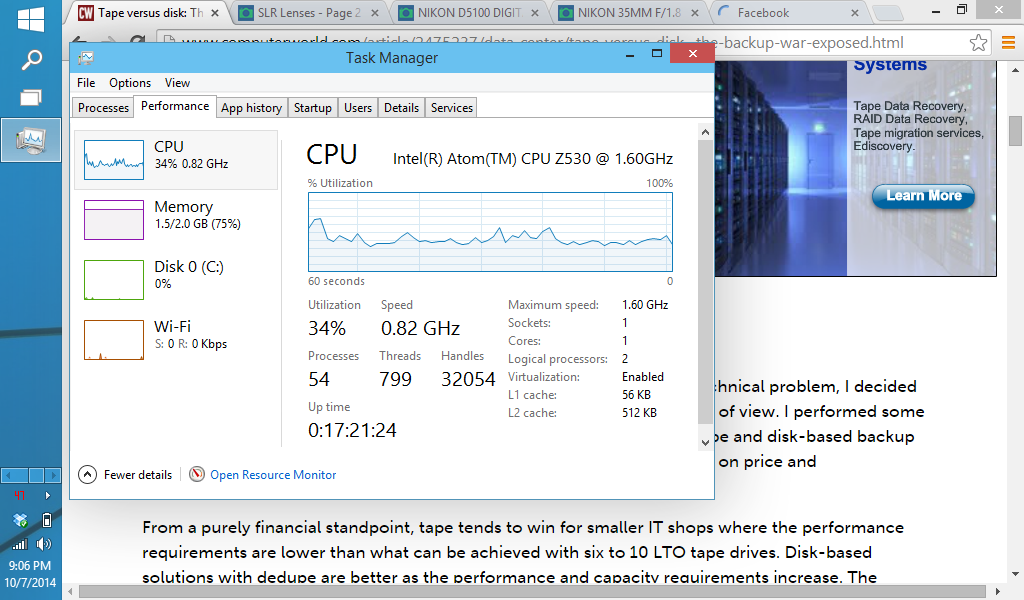Screen dimensions: 1024x600
Task: Switch to NIKON D5100 DIGIT browser tab
Action: 469,12
